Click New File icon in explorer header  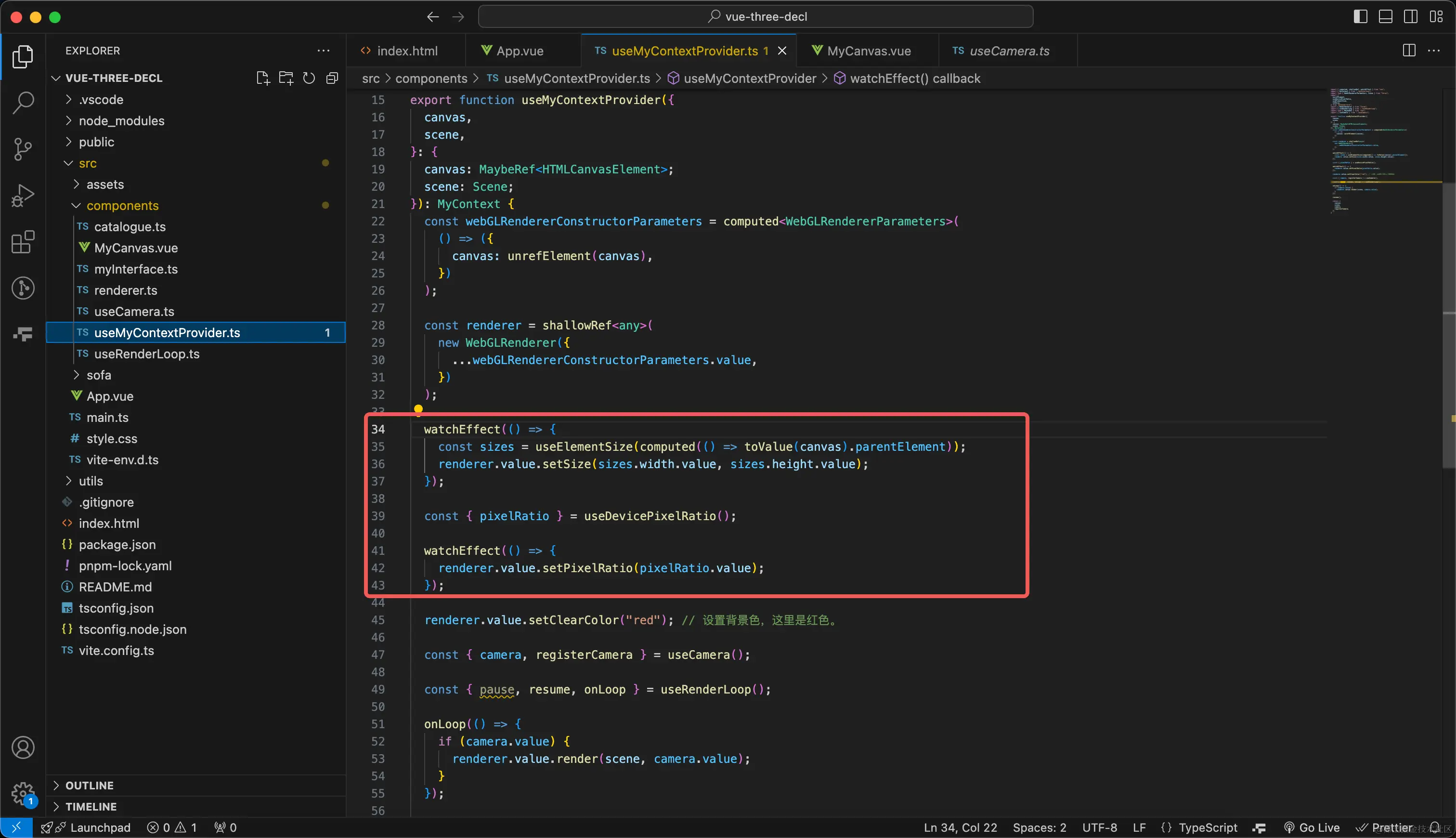(x=262, y=79)
